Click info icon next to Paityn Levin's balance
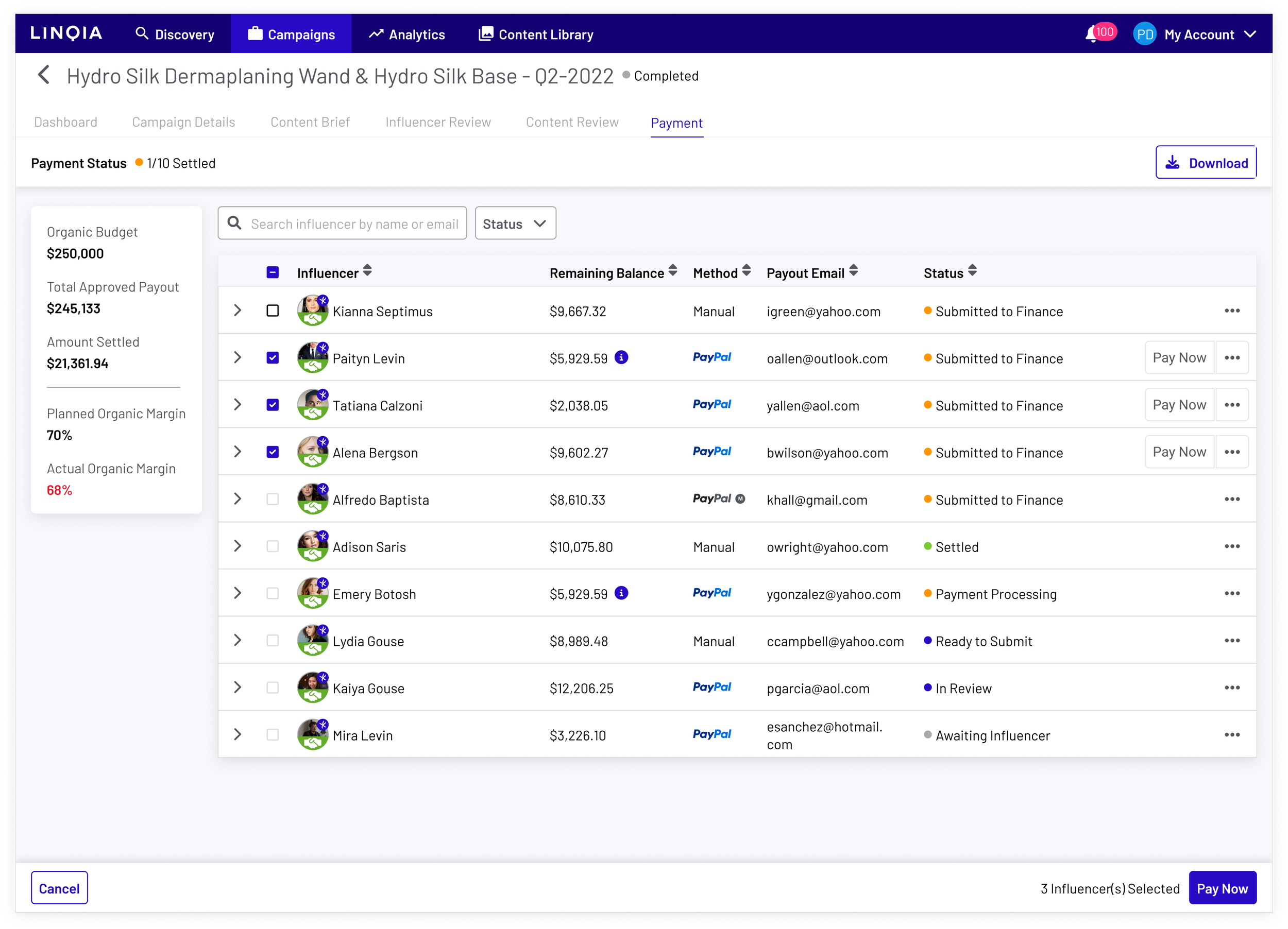Viewport: 1288px width, 929px height. (x=621, y=357)
